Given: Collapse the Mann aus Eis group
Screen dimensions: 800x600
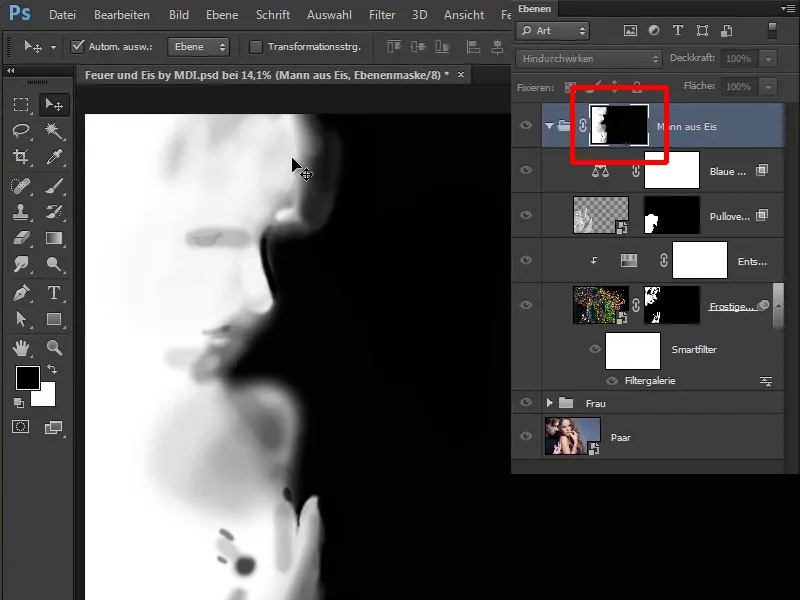Looking at the screenshot, I should [549, 126].
